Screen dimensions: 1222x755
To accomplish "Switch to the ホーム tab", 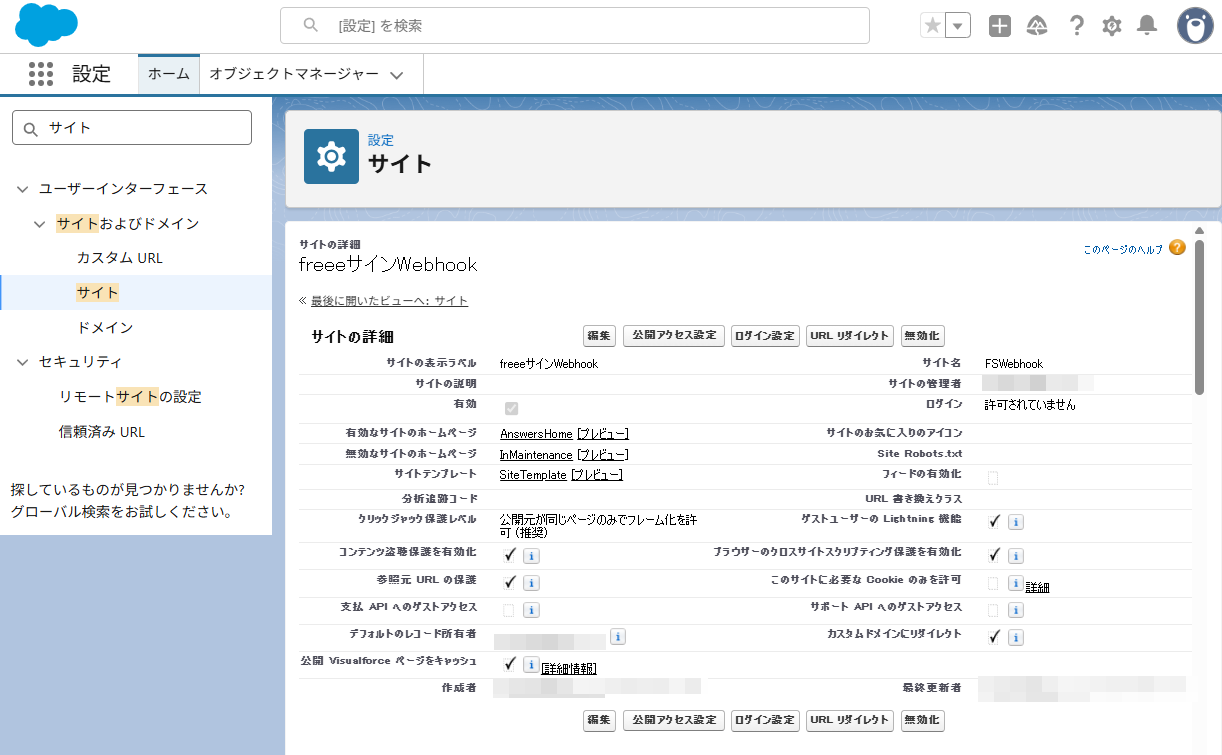I will pyautogui.click(x=169, y=74).
